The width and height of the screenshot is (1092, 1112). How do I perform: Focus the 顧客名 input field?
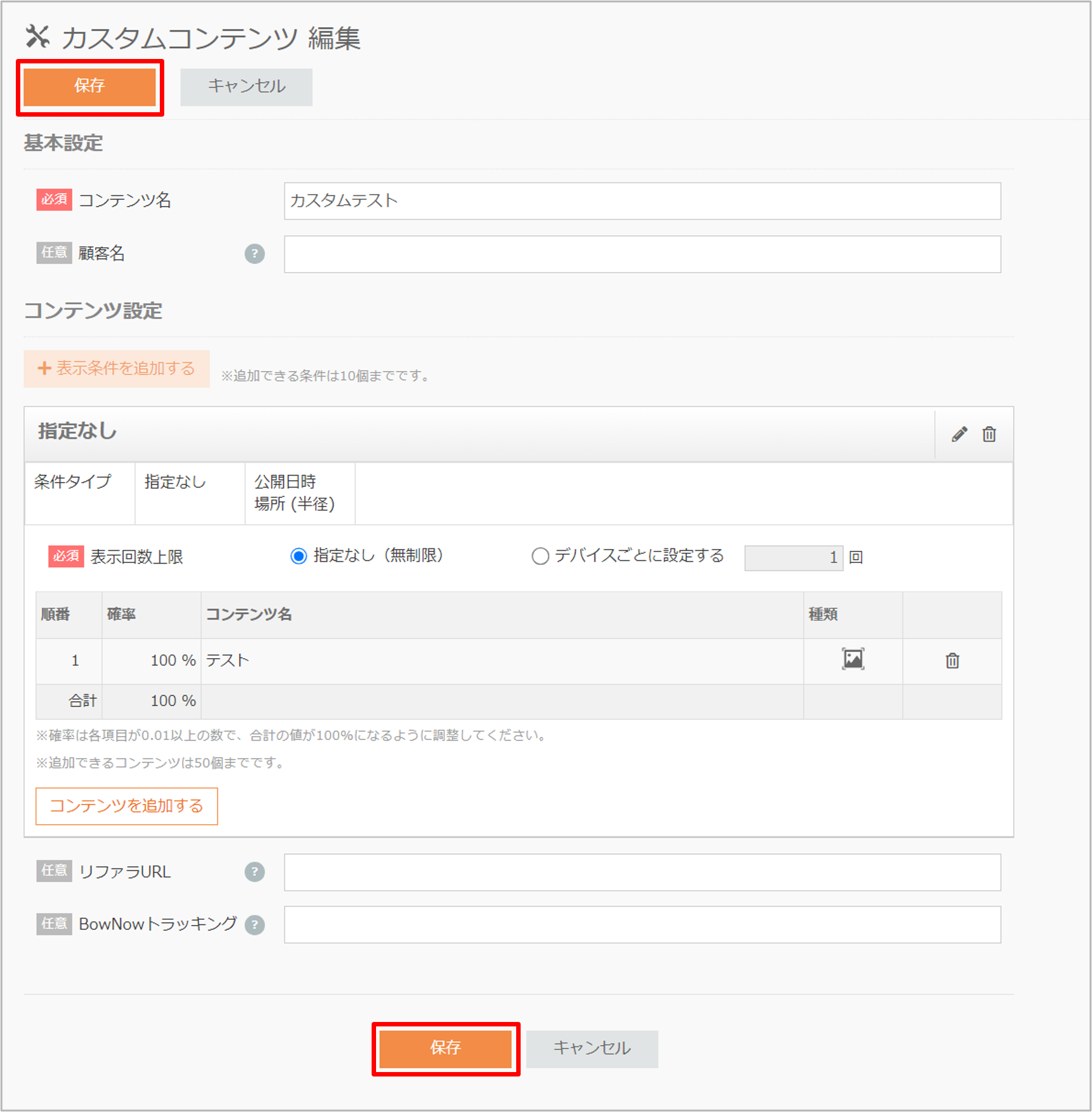coord(642,254)
